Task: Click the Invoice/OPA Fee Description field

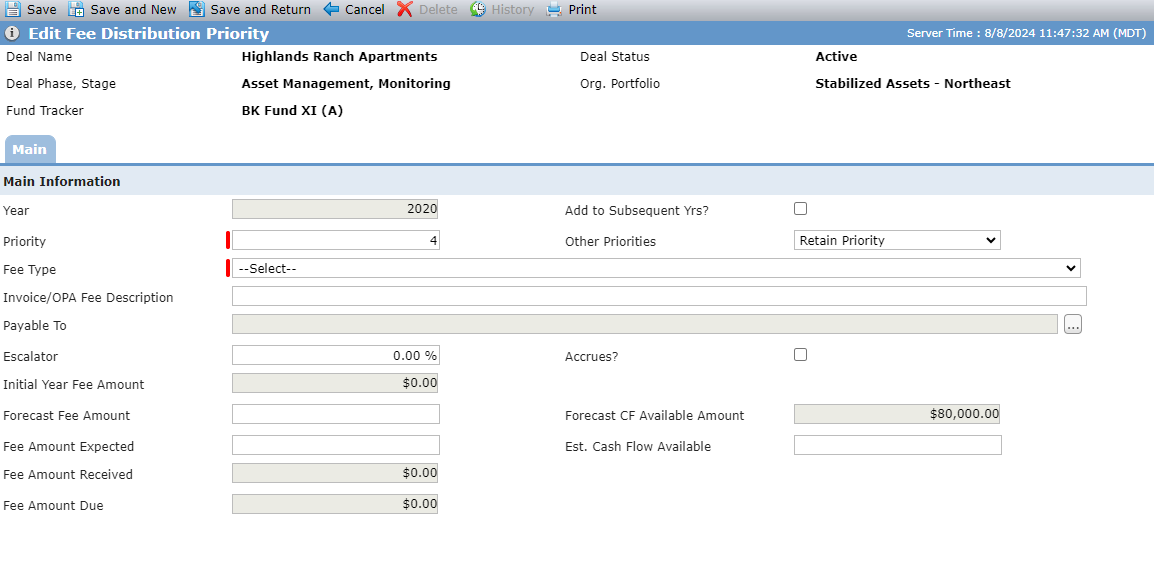Action: click(659, 296)
